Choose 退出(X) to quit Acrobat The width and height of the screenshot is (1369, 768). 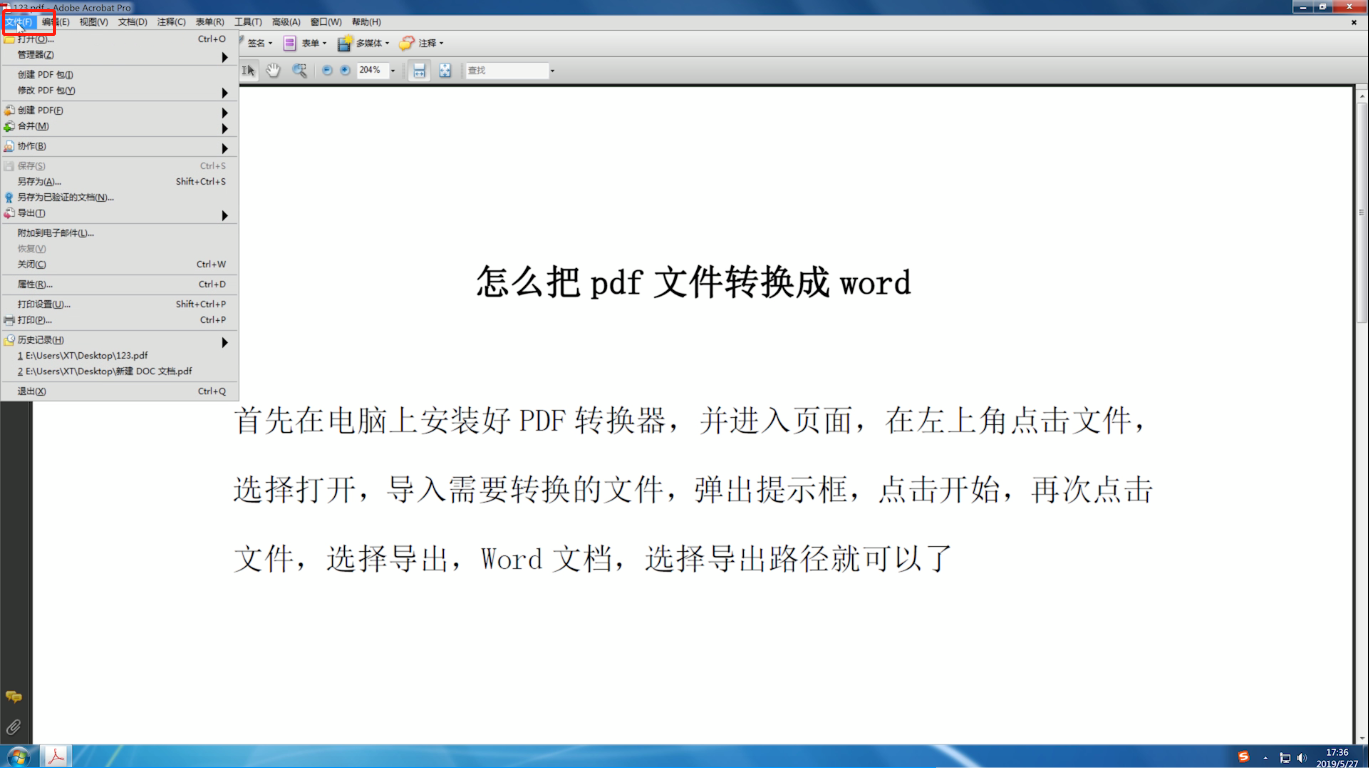[x=119, y=391]
